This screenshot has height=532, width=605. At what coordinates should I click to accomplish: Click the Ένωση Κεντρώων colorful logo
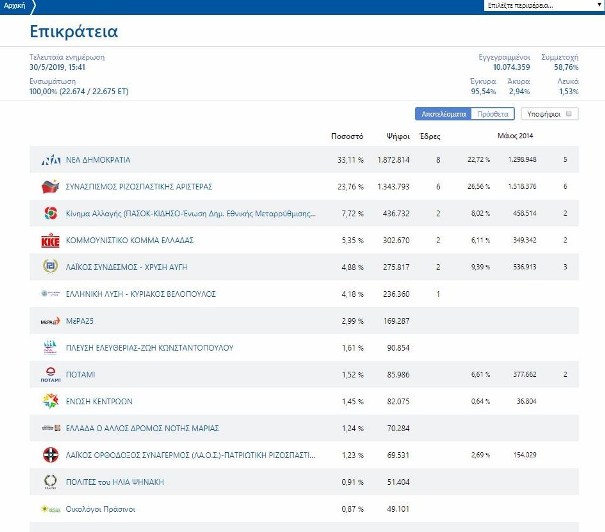tap(51, 401)
